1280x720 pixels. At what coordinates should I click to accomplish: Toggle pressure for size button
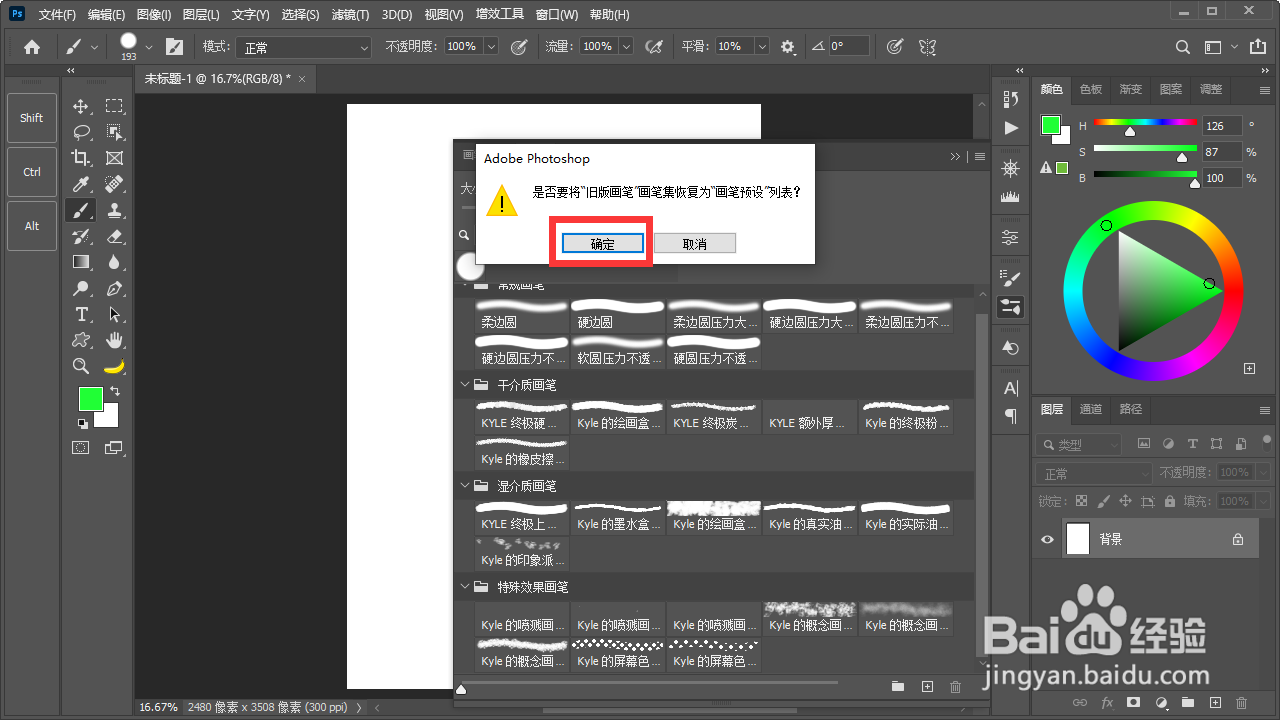point(895,47)
